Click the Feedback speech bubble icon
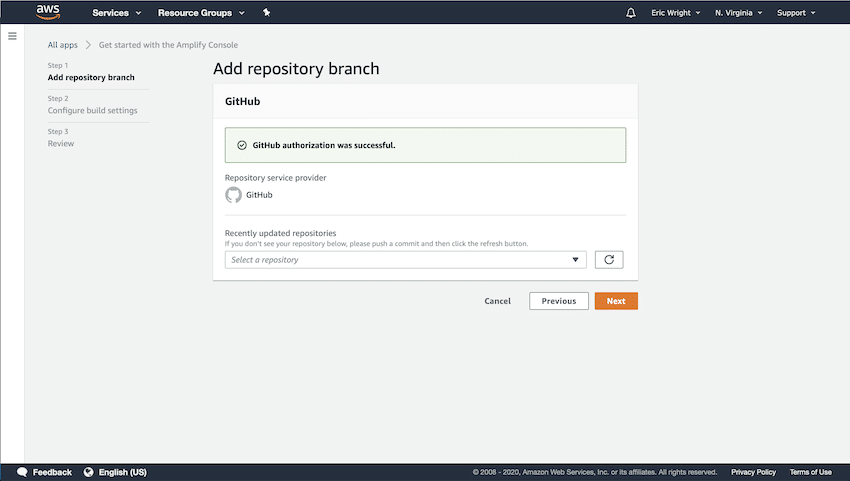This screenshot has height=481, width=850. (x=22, y=472)
